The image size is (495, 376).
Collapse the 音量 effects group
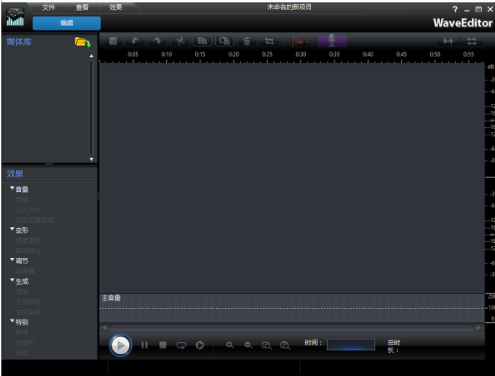click(x=12, y=188)
